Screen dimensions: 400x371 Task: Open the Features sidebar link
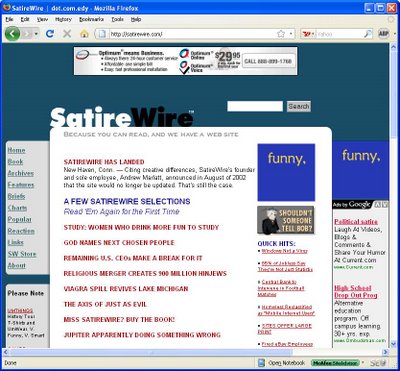(21, 185)
